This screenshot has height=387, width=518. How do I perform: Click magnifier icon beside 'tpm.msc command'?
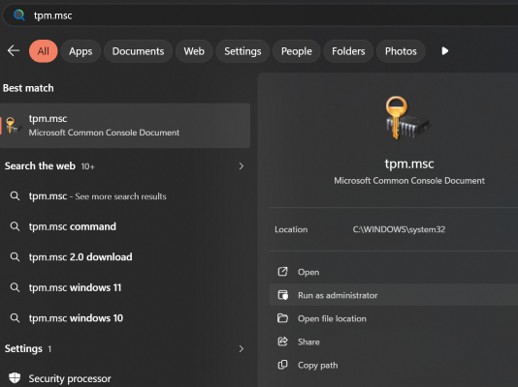[x=14, y=227]
